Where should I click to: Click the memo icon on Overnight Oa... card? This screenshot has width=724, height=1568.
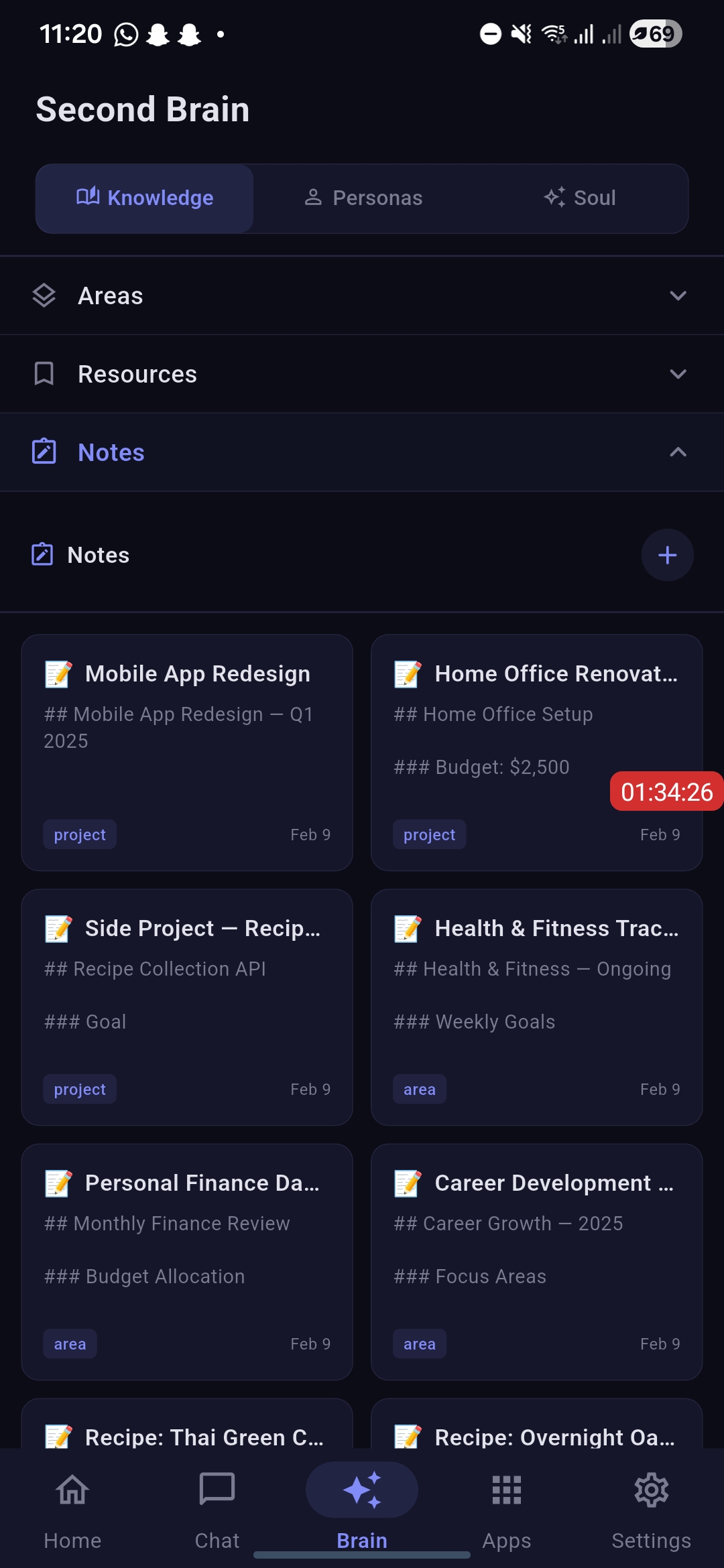(x=408, y=1437)
